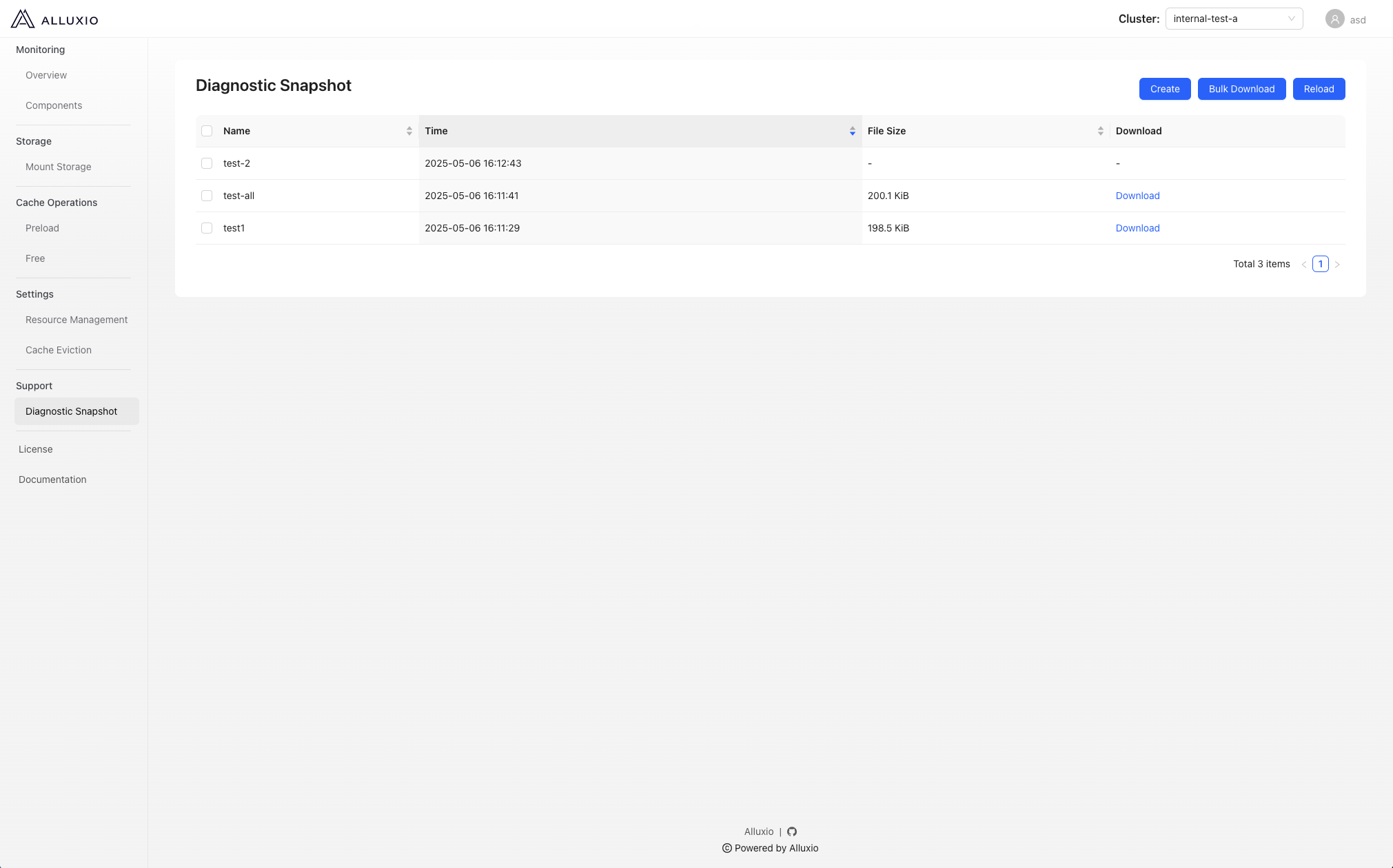The image size is (1393, 868).
Task: Click the user avatar icon
Action: tap(1334, 19)
